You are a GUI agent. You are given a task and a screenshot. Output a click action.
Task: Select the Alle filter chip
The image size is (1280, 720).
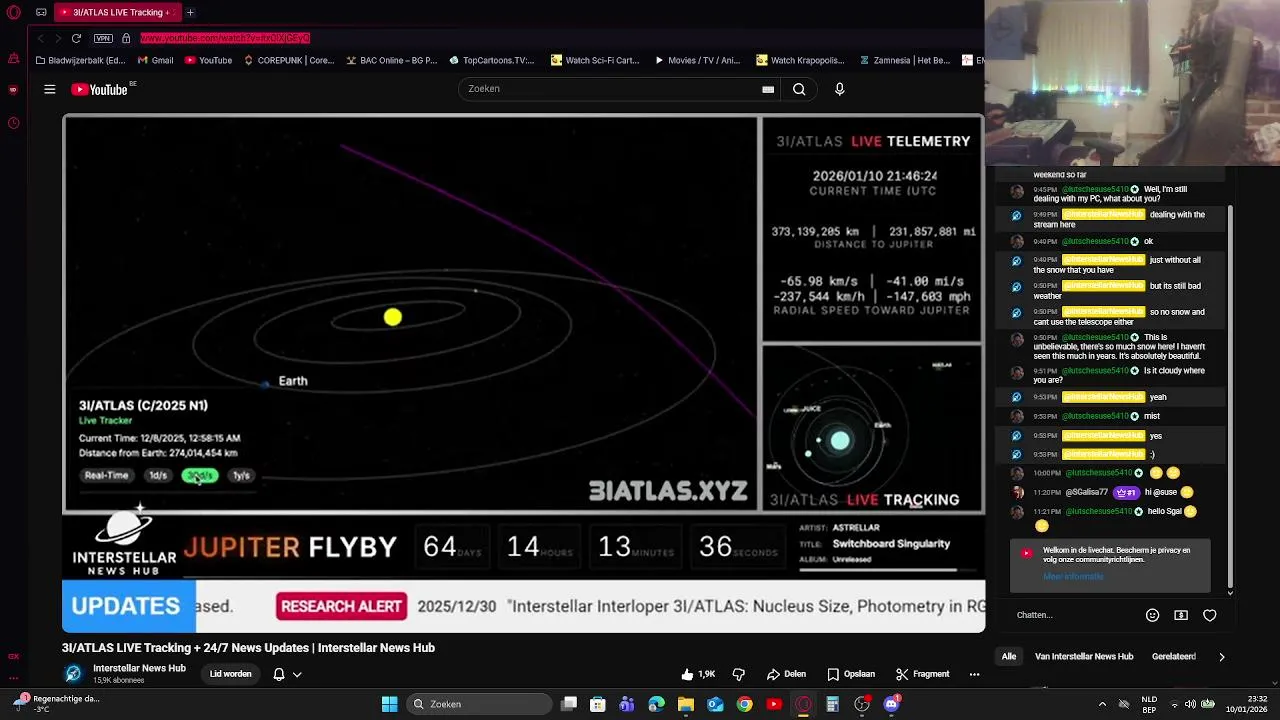pos(1009,657)
